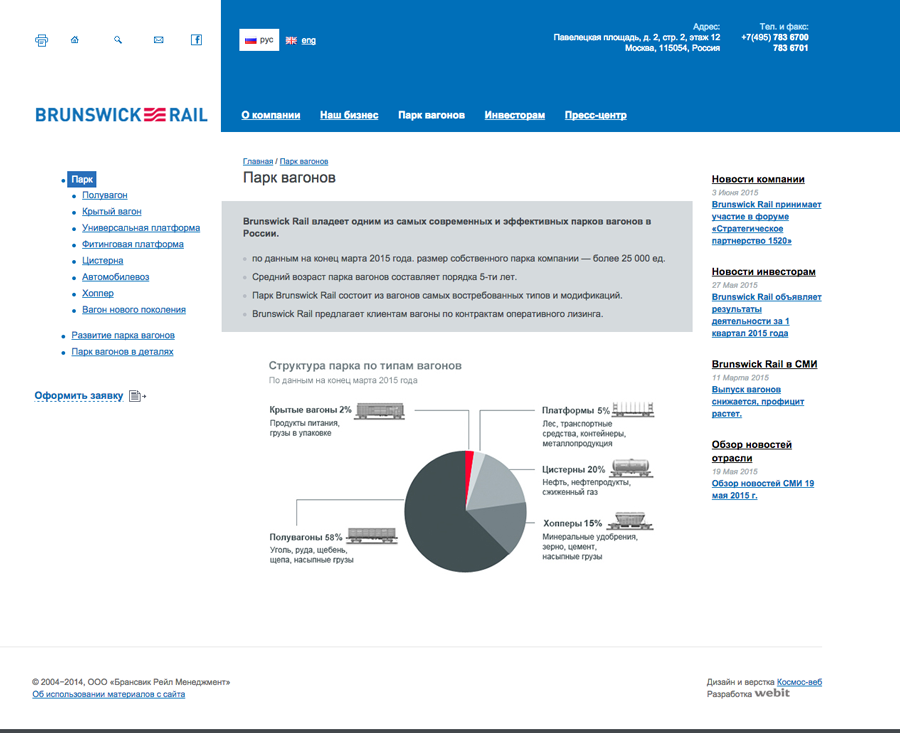Click the covered wagon illustration
Viewport: 900px width, 733px height.
click(379, 410)
